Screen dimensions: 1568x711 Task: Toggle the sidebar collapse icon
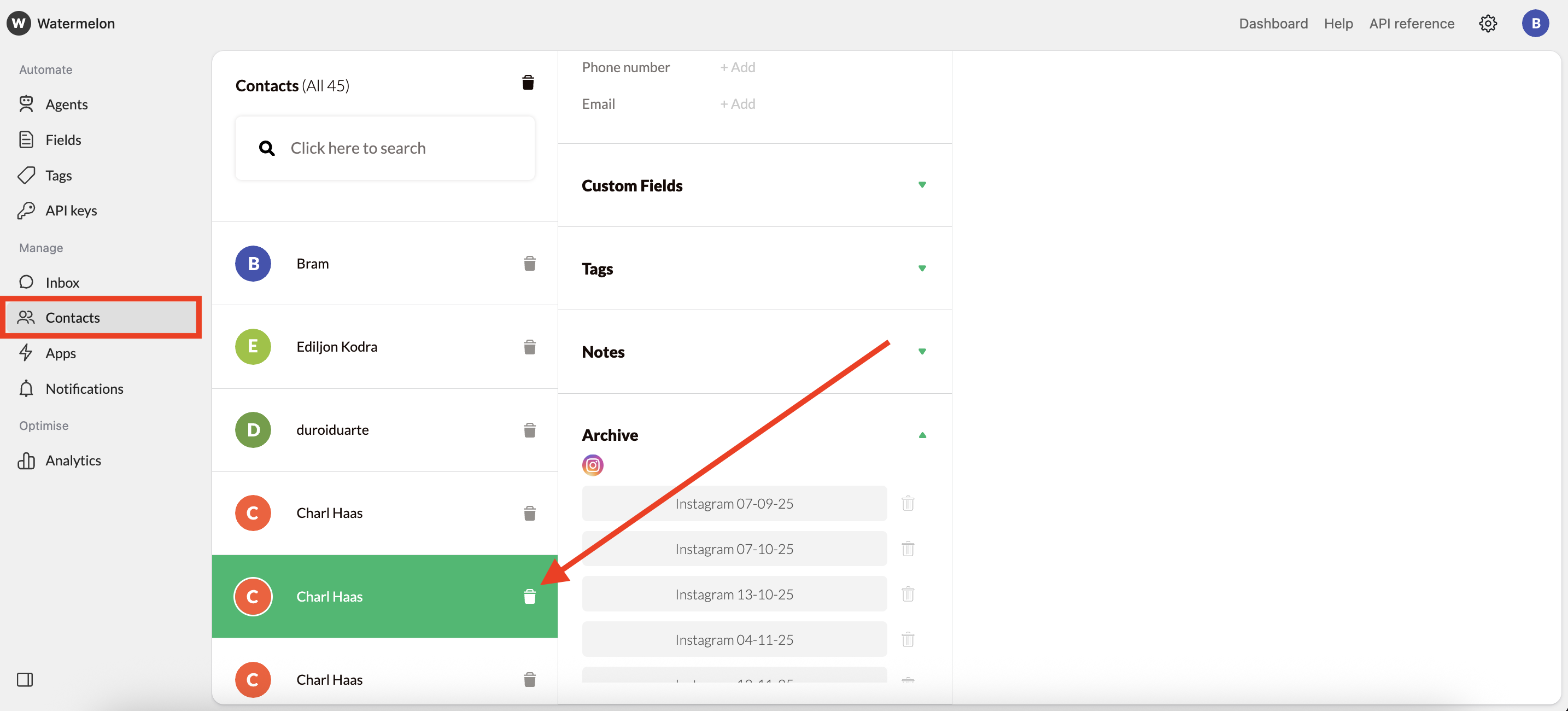click(x=25, y=679)
